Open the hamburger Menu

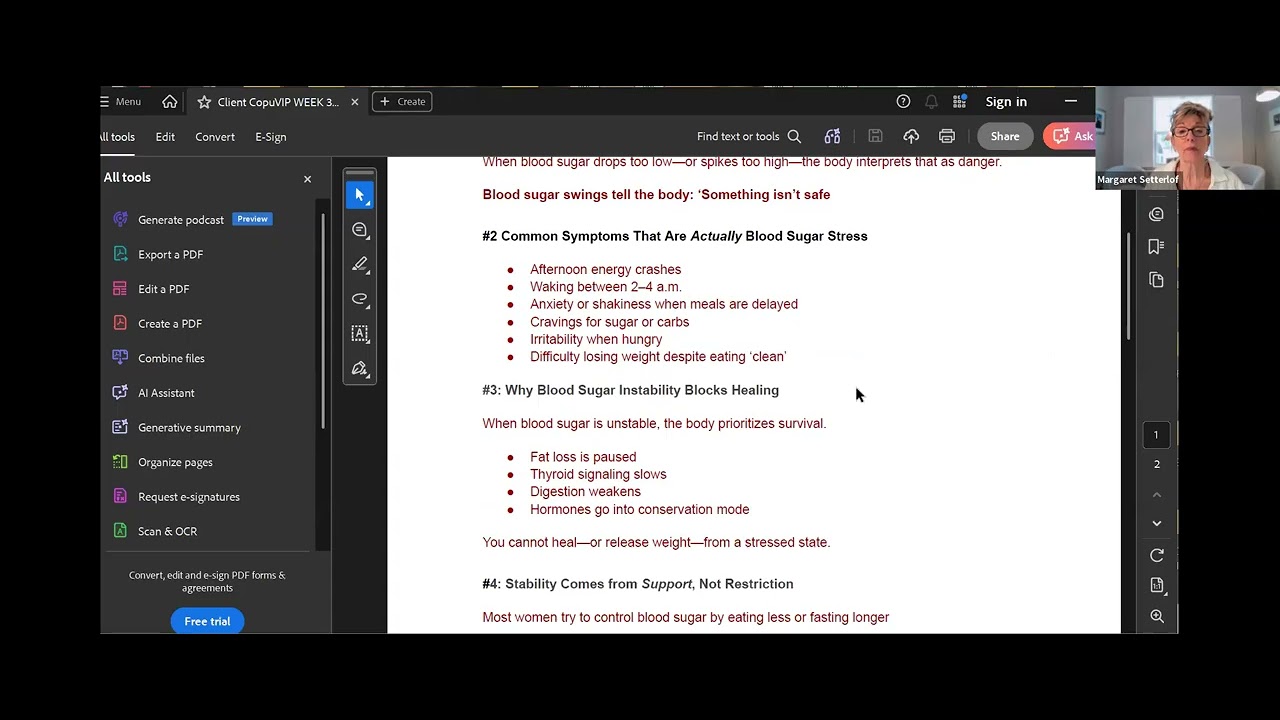121,101
